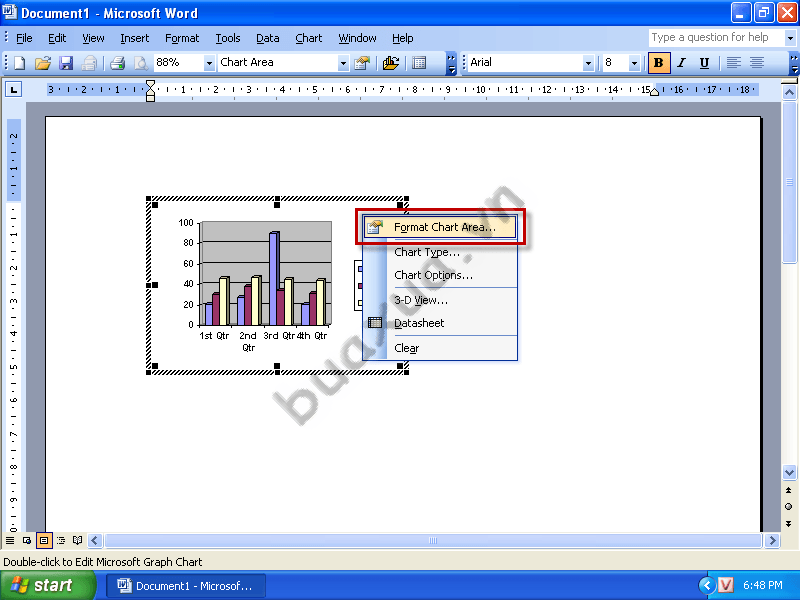800x600 pixels.
Task: Click the Next Page double-arrow button
Action: [789, 523]
